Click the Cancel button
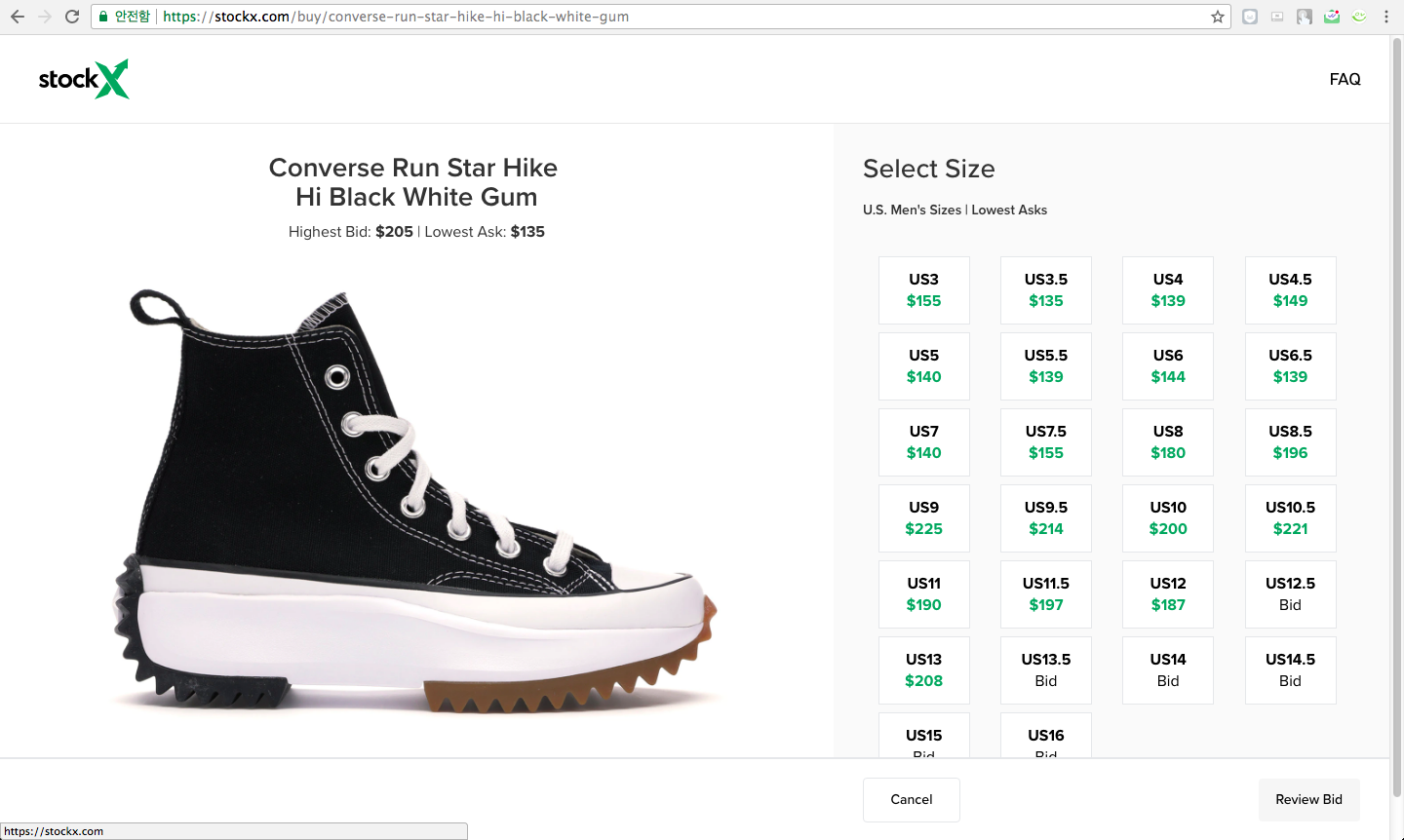The height and width of the screenshot is (840, 1404). [912, 799]
